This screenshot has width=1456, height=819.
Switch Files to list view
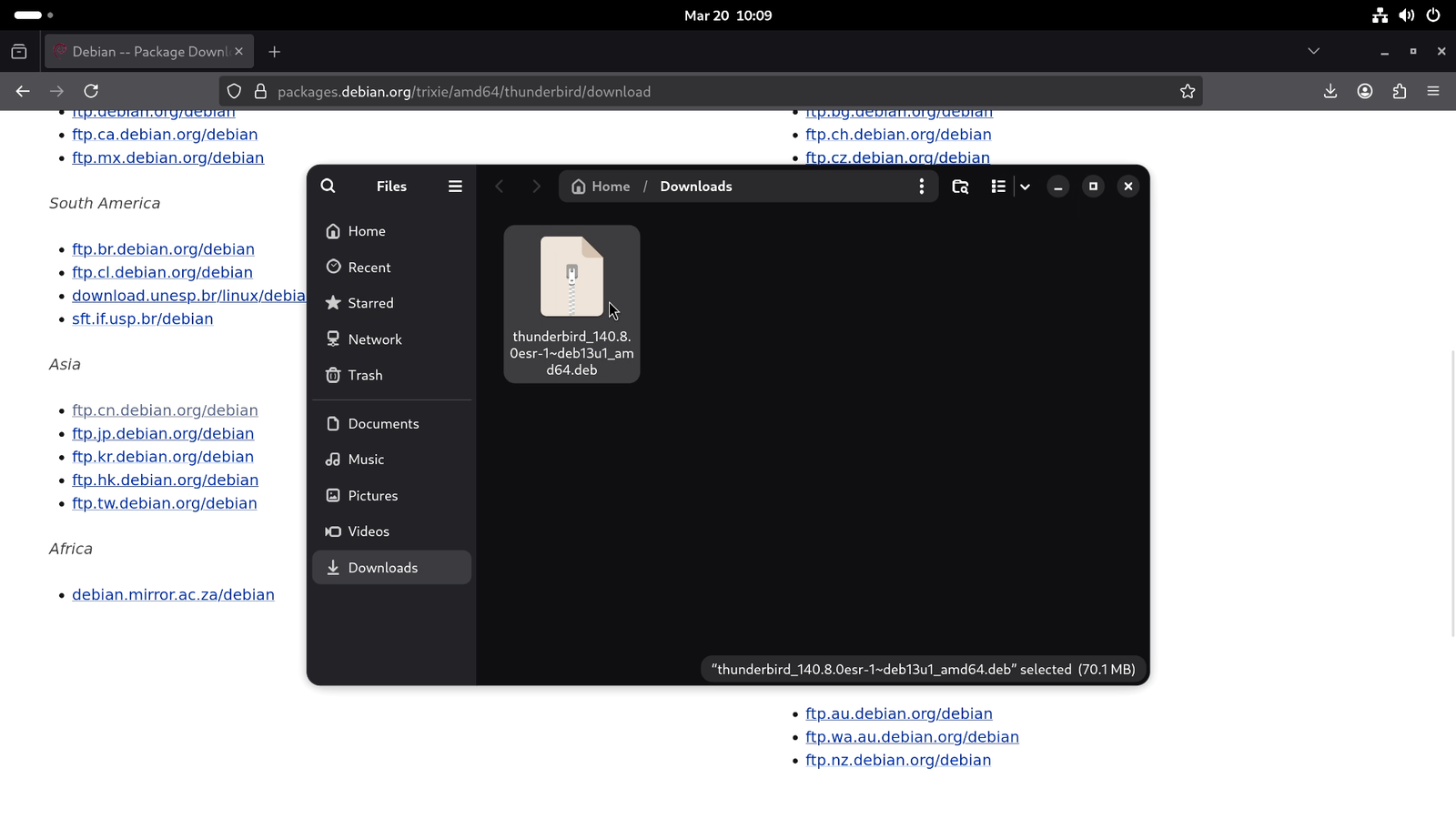click(x=998, y=186)
